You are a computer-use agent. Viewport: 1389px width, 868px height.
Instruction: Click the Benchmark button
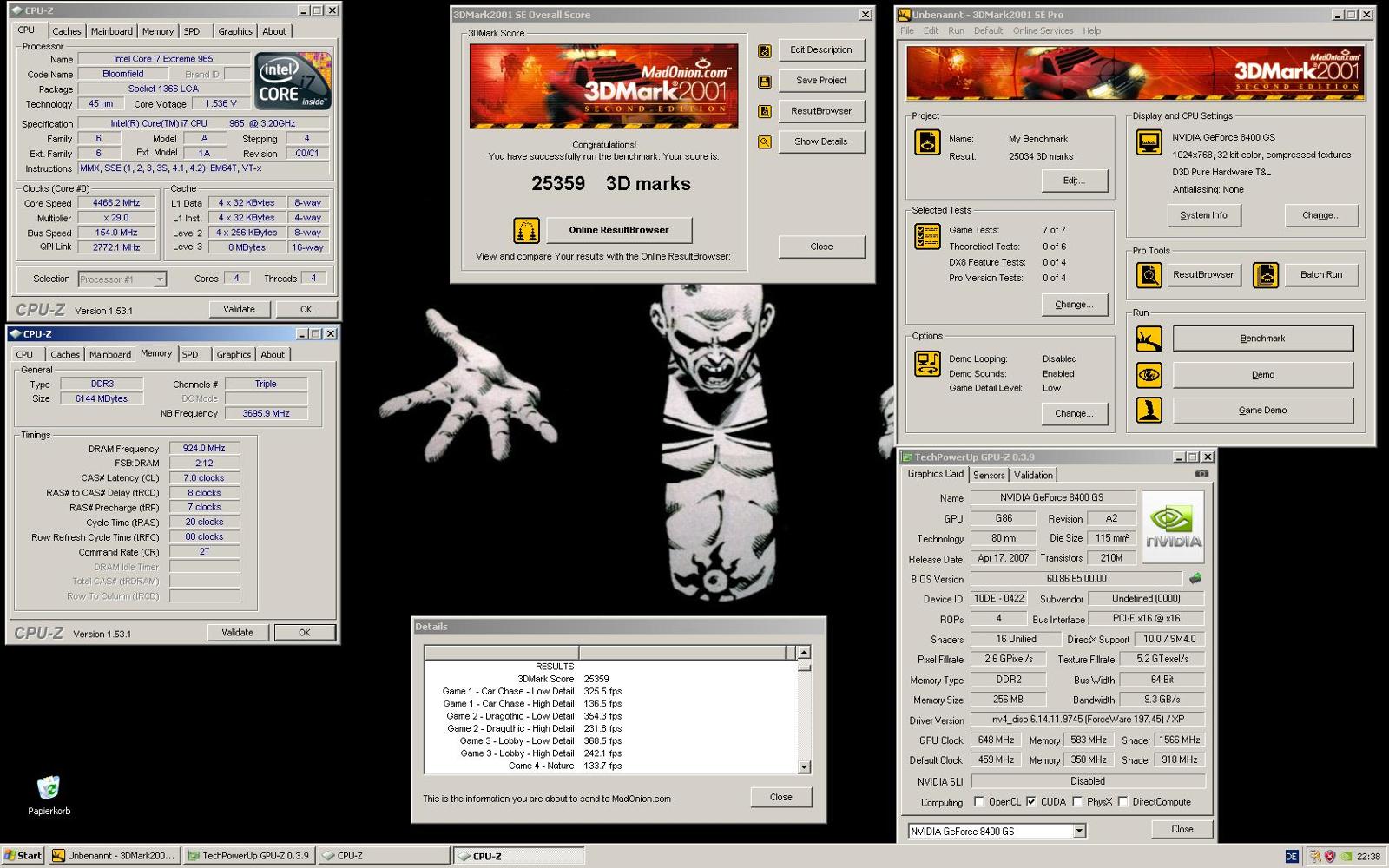point(1262,339)
